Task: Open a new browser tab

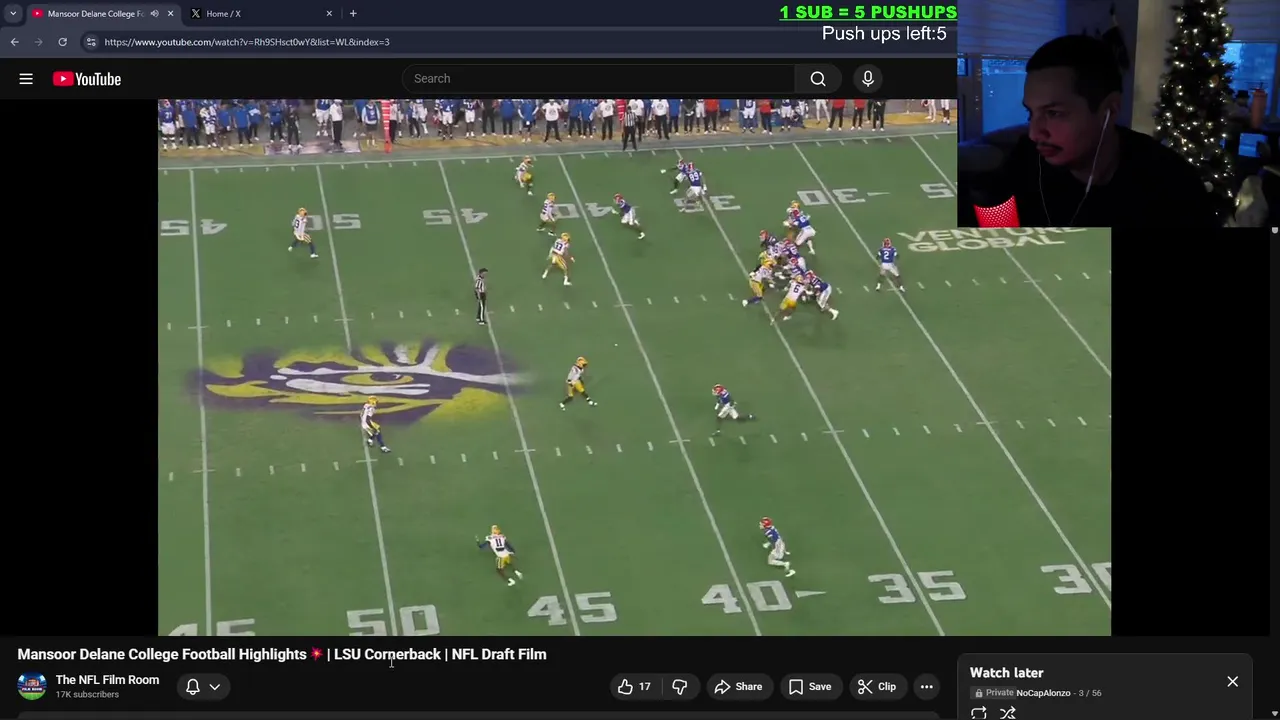Action: pyautogui.click(x=353, y=14)
